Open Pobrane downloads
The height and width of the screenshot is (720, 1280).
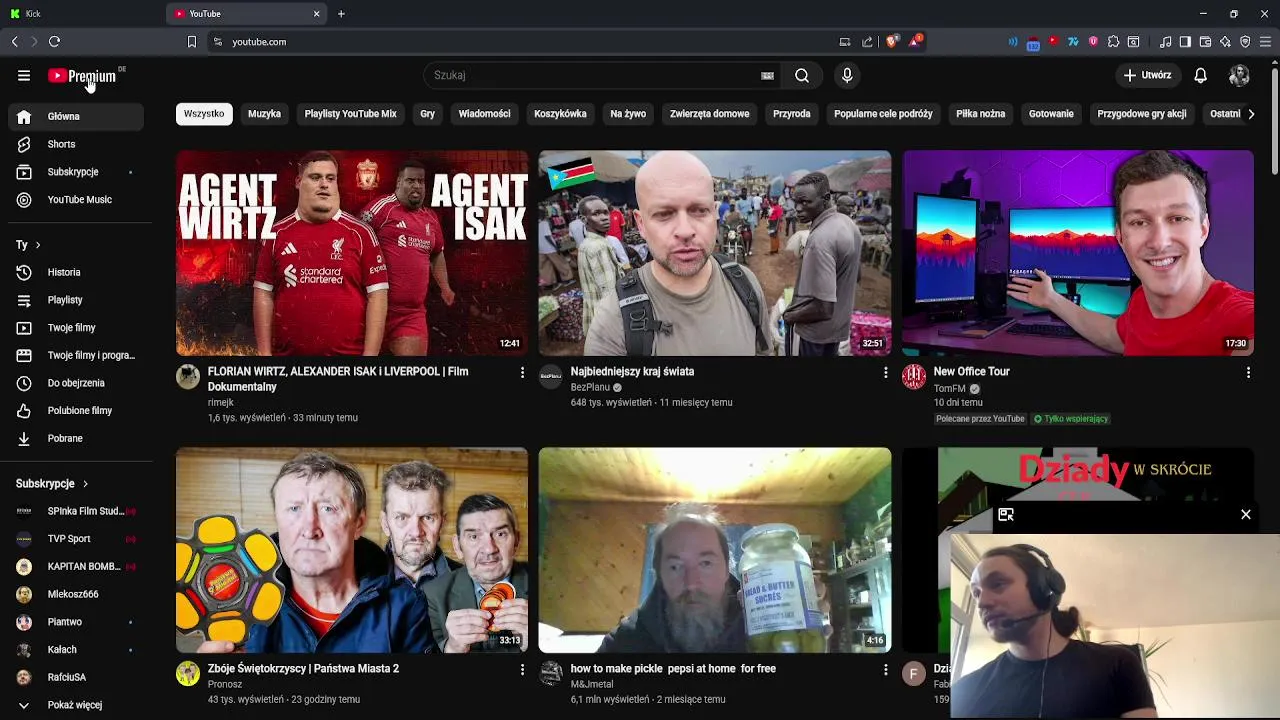point(76,438)
